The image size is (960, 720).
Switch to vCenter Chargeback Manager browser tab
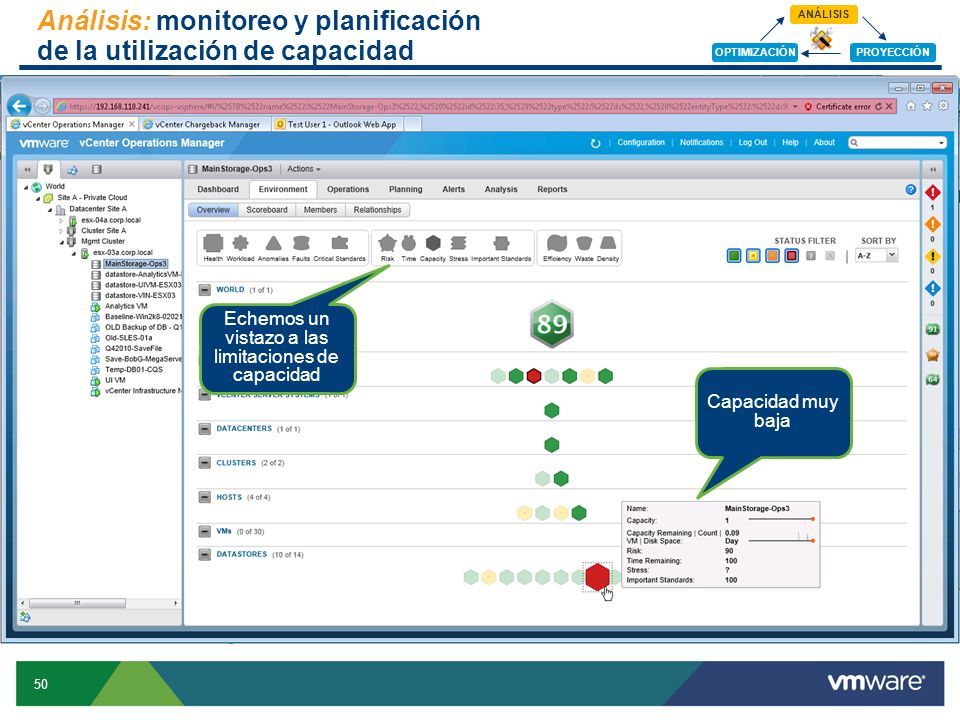(x=204, y=124)
